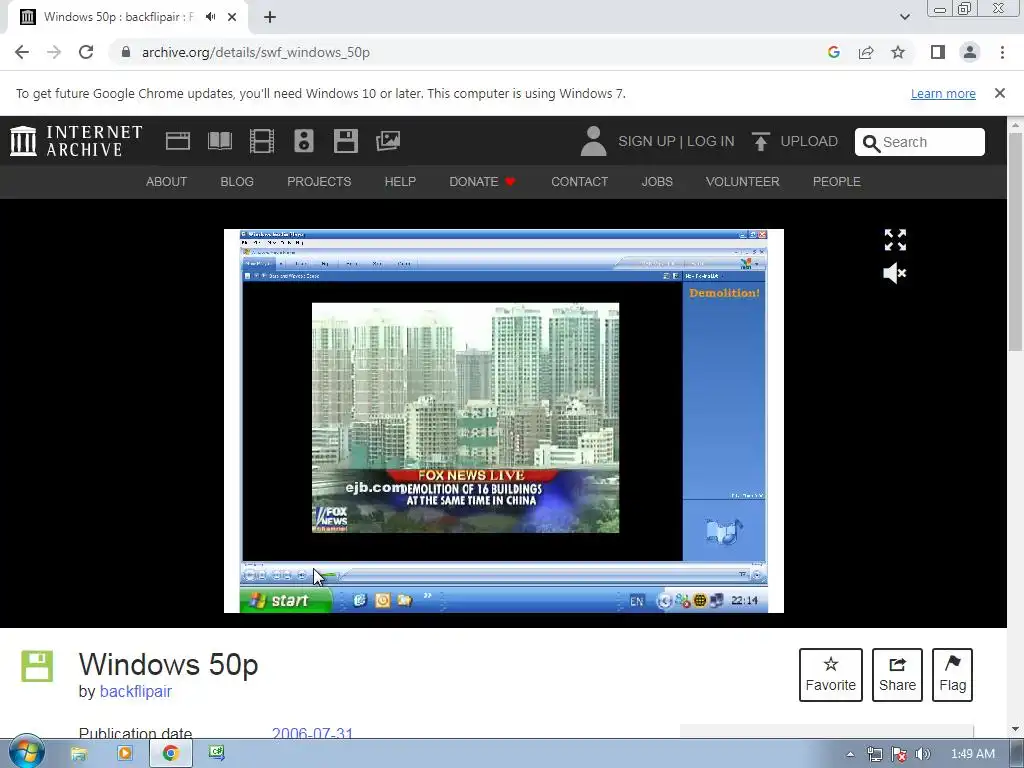Click the green floppy icon beside Windows 50p
1024x768 pixels.
click(37, 666)
